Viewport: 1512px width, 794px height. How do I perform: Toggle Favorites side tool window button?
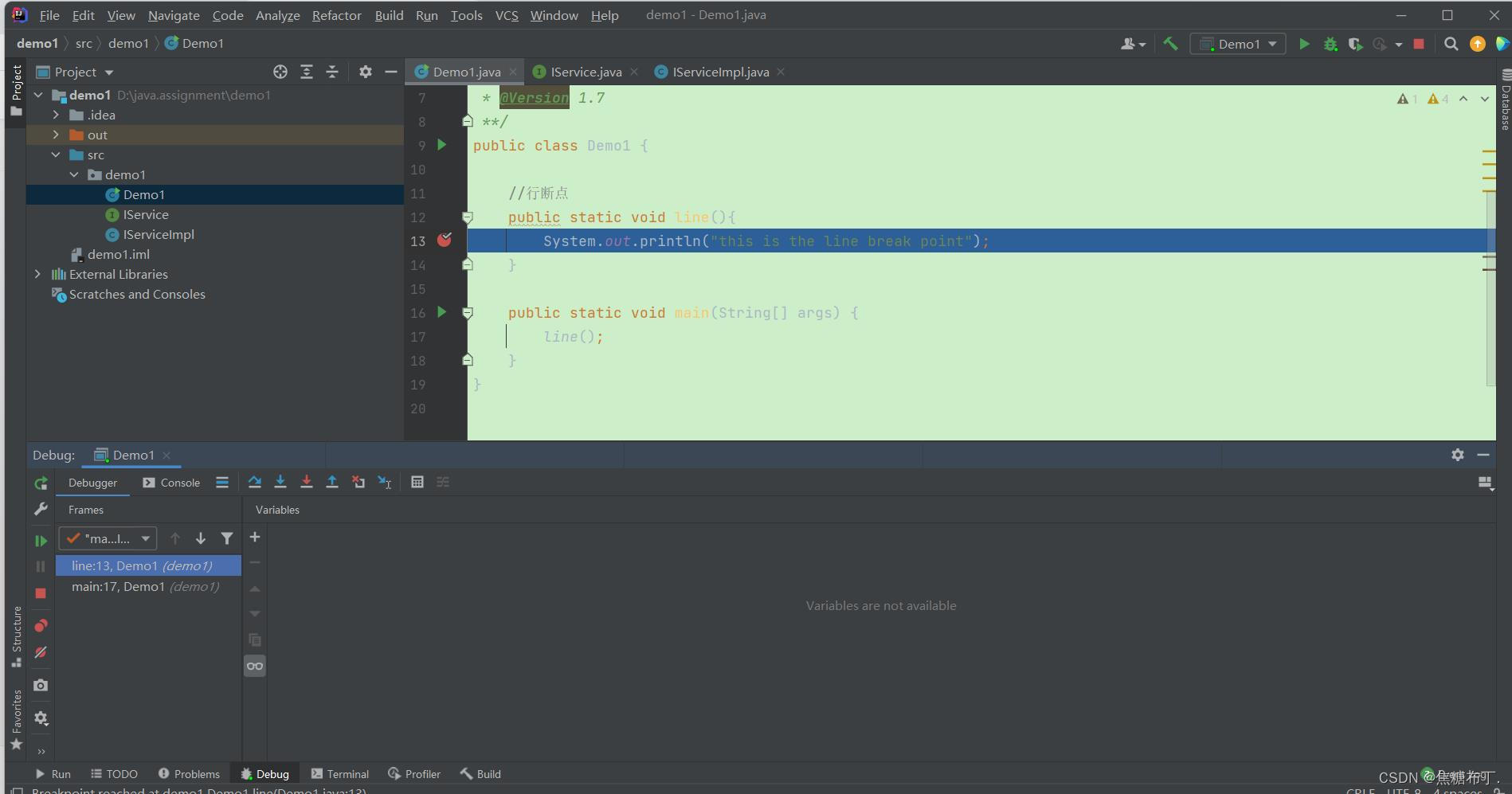click(16, 720)
